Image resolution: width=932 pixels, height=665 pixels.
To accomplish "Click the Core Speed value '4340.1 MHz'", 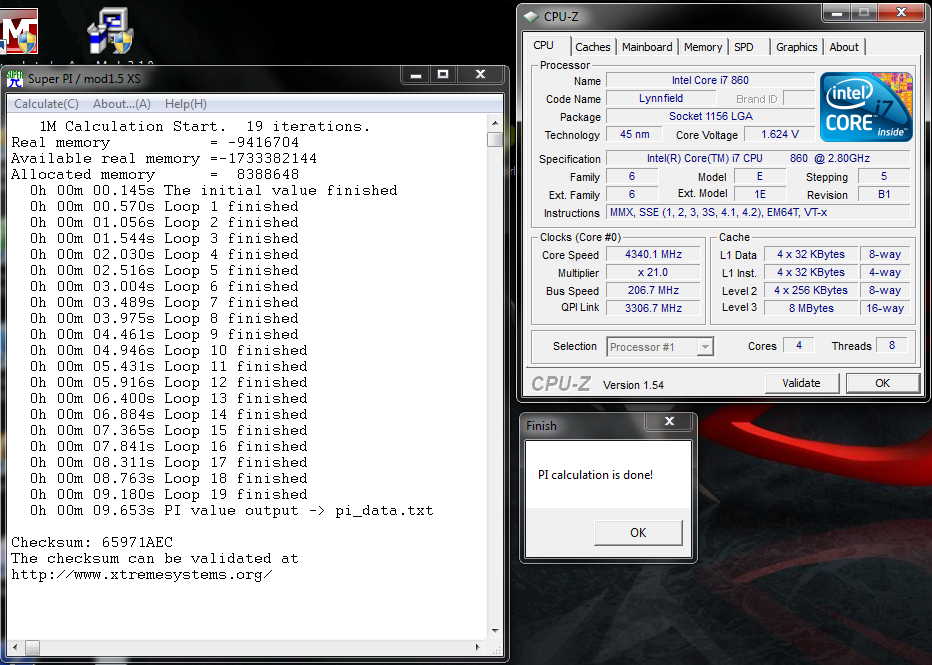I will pyautogui.click(x=653, y=254).
